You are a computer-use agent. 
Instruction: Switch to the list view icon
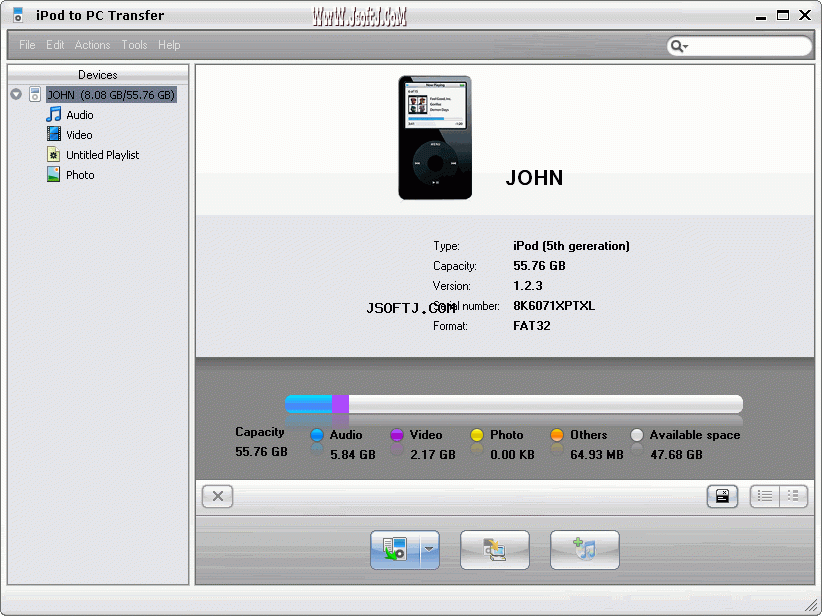[765, 496]
